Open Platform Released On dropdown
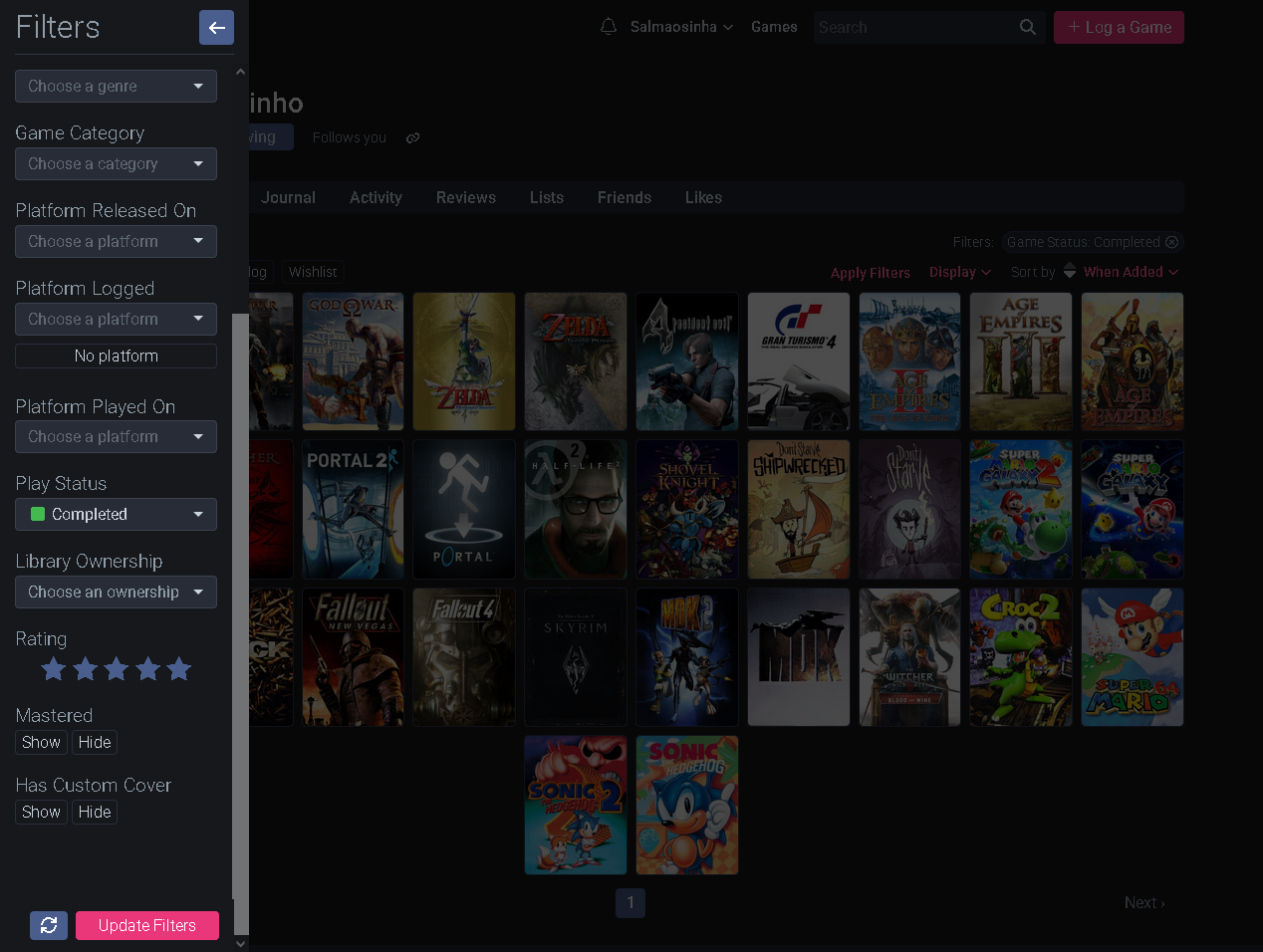This screenshot has height=952, width=1263. (116, 242)
